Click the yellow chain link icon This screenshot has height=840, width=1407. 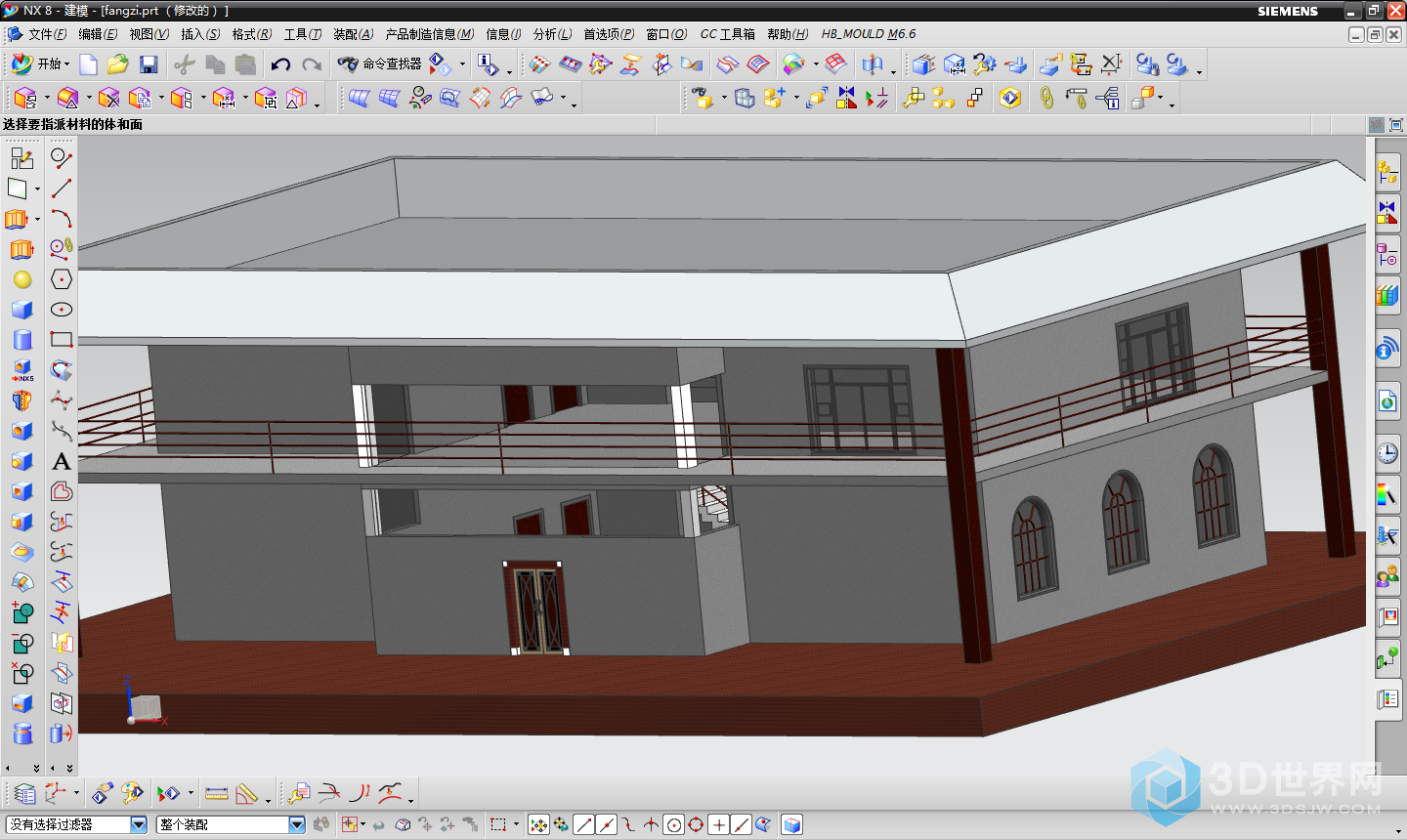[x=1046, y=98]
